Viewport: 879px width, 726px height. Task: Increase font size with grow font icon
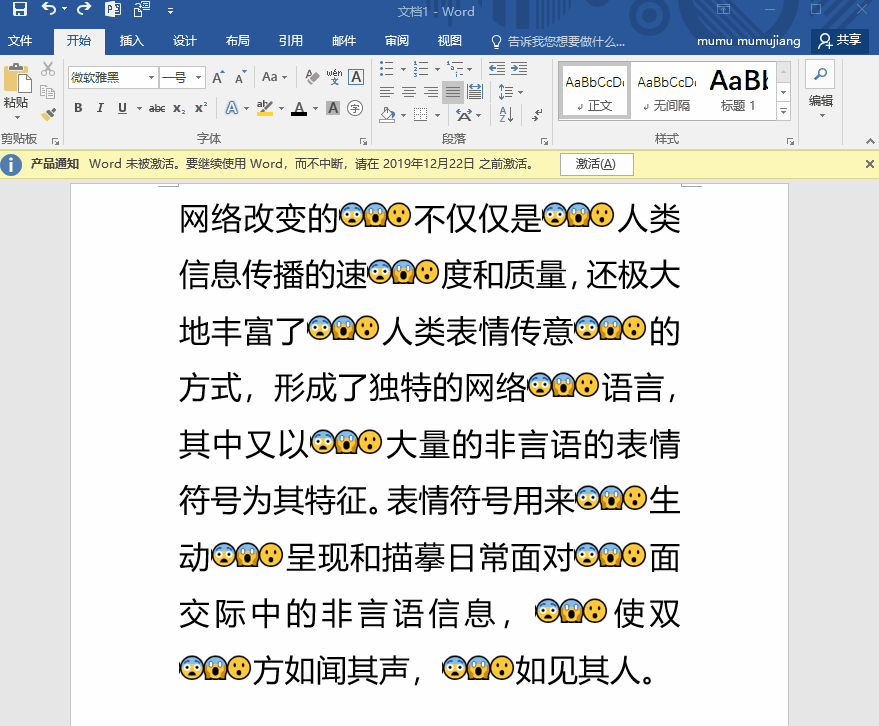[x=218, y=77]
